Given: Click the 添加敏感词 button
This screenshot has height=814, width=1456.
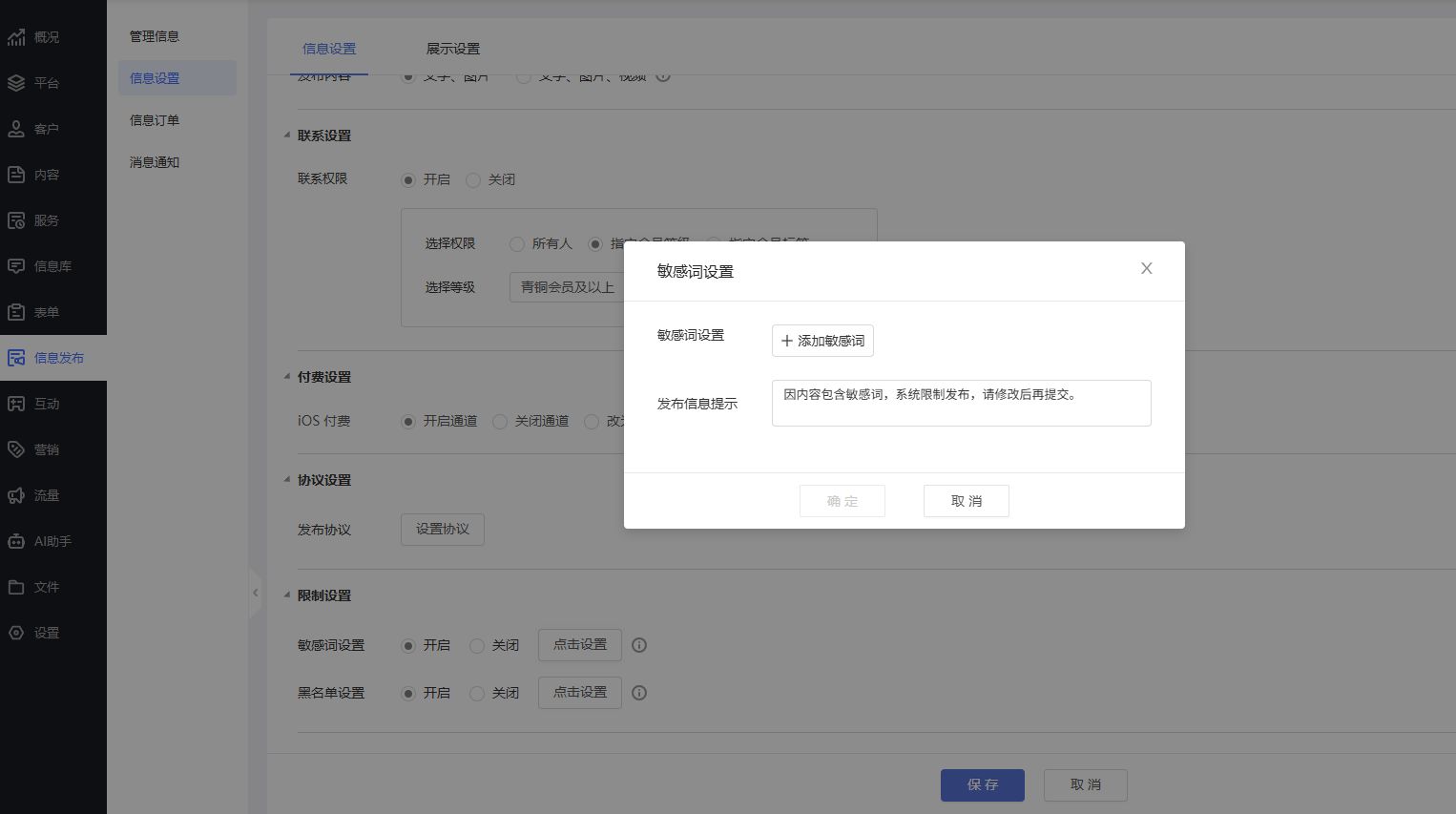Looking at the screenshot, I should point(822,341).
